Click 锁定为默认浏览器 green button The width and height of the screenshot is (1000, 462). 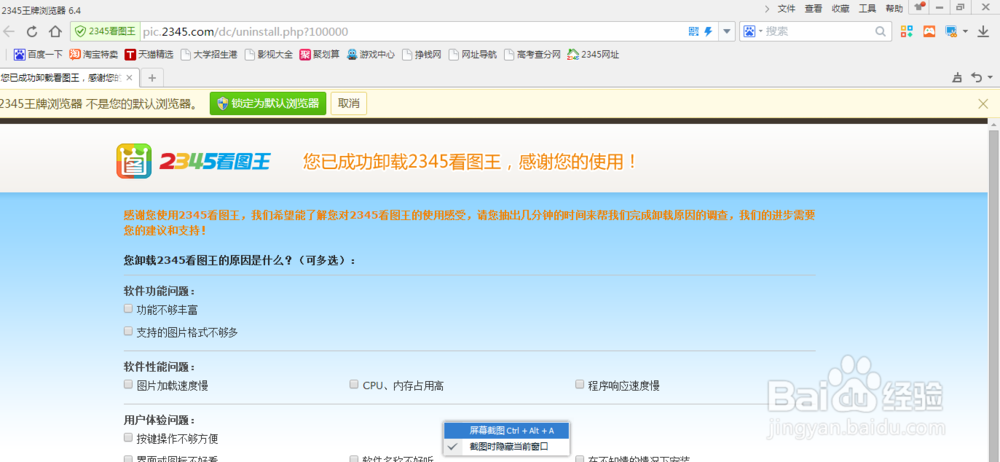click(268, 103)
